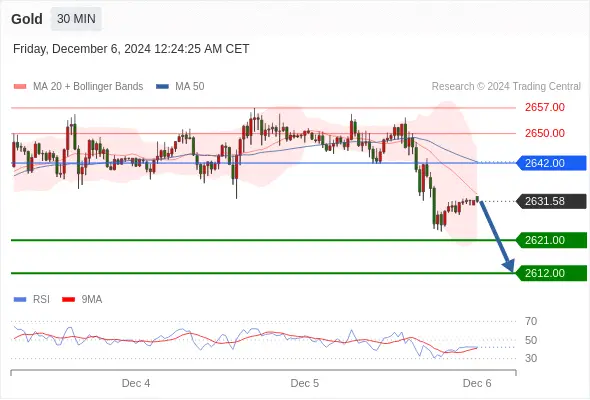Click the Dec 4 date axis label
This screenshot has width=590, height=400.
pyautogui.click(x=136, y=383)
